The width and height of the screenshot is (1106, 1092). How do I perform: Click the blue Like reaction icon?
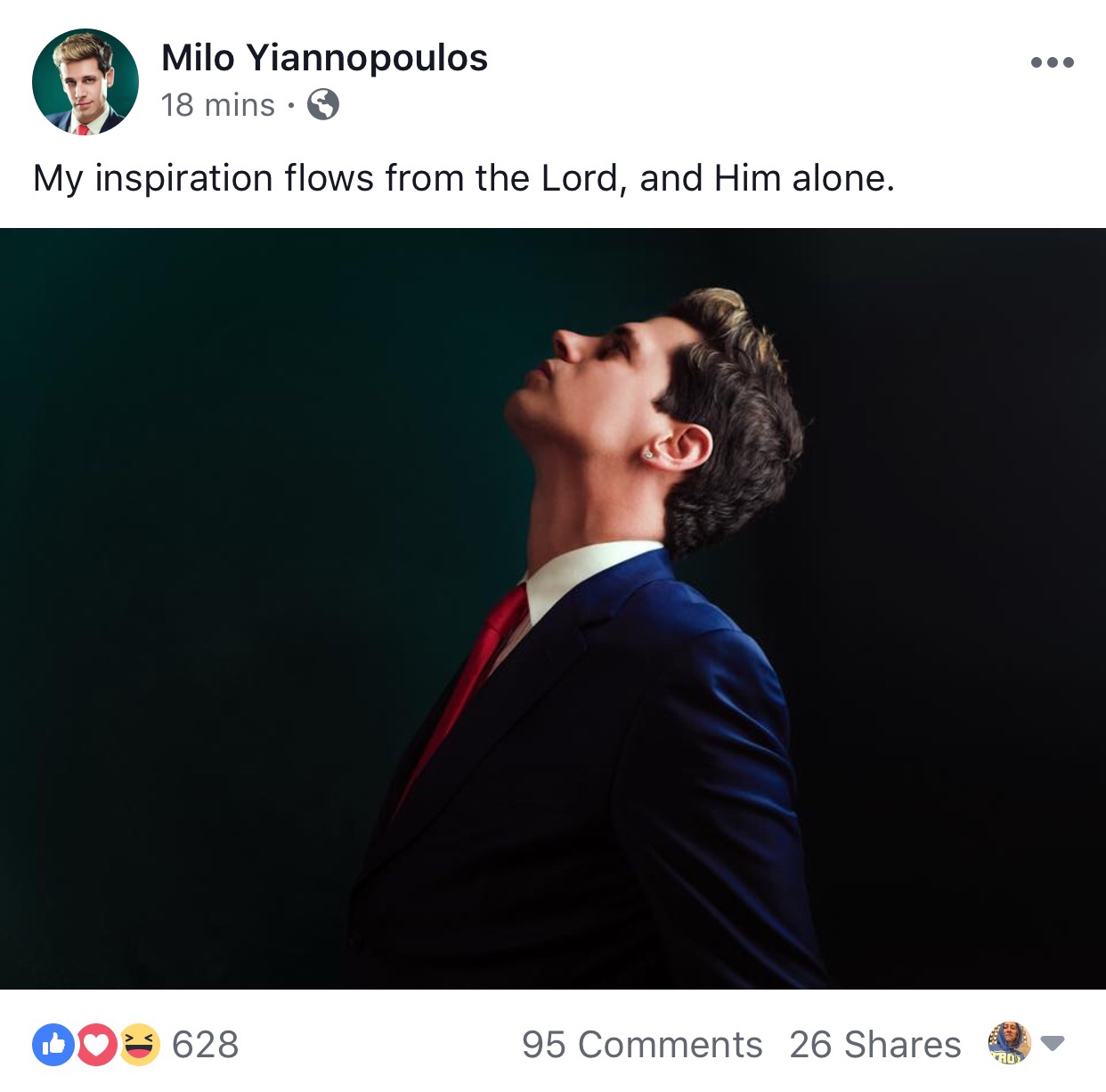(53, 1045)
